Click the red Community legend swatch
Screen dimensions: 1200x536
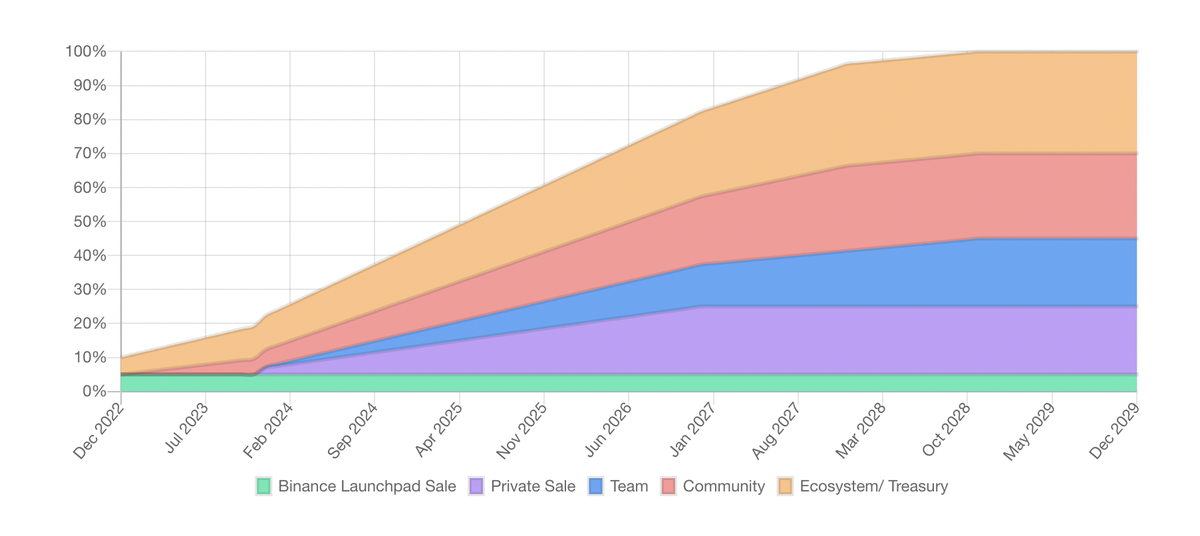tap(669, 487)
